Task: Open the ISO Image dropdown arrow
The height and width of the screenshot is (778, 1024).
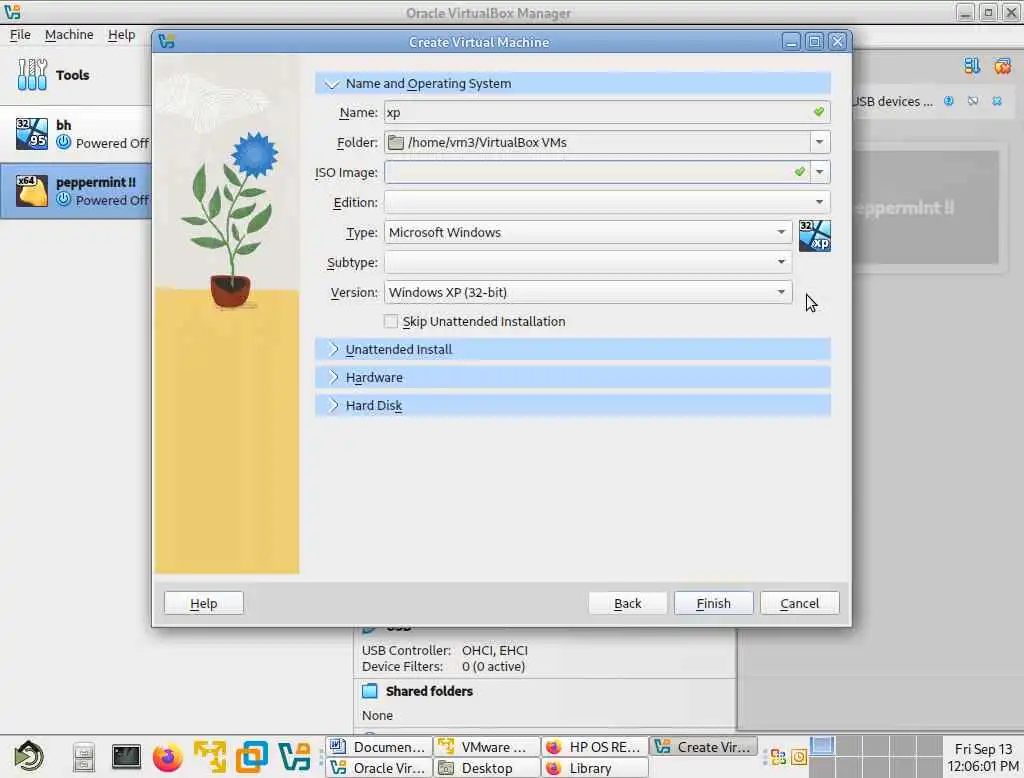Action: pyautogui.click(x=820, y=172)
